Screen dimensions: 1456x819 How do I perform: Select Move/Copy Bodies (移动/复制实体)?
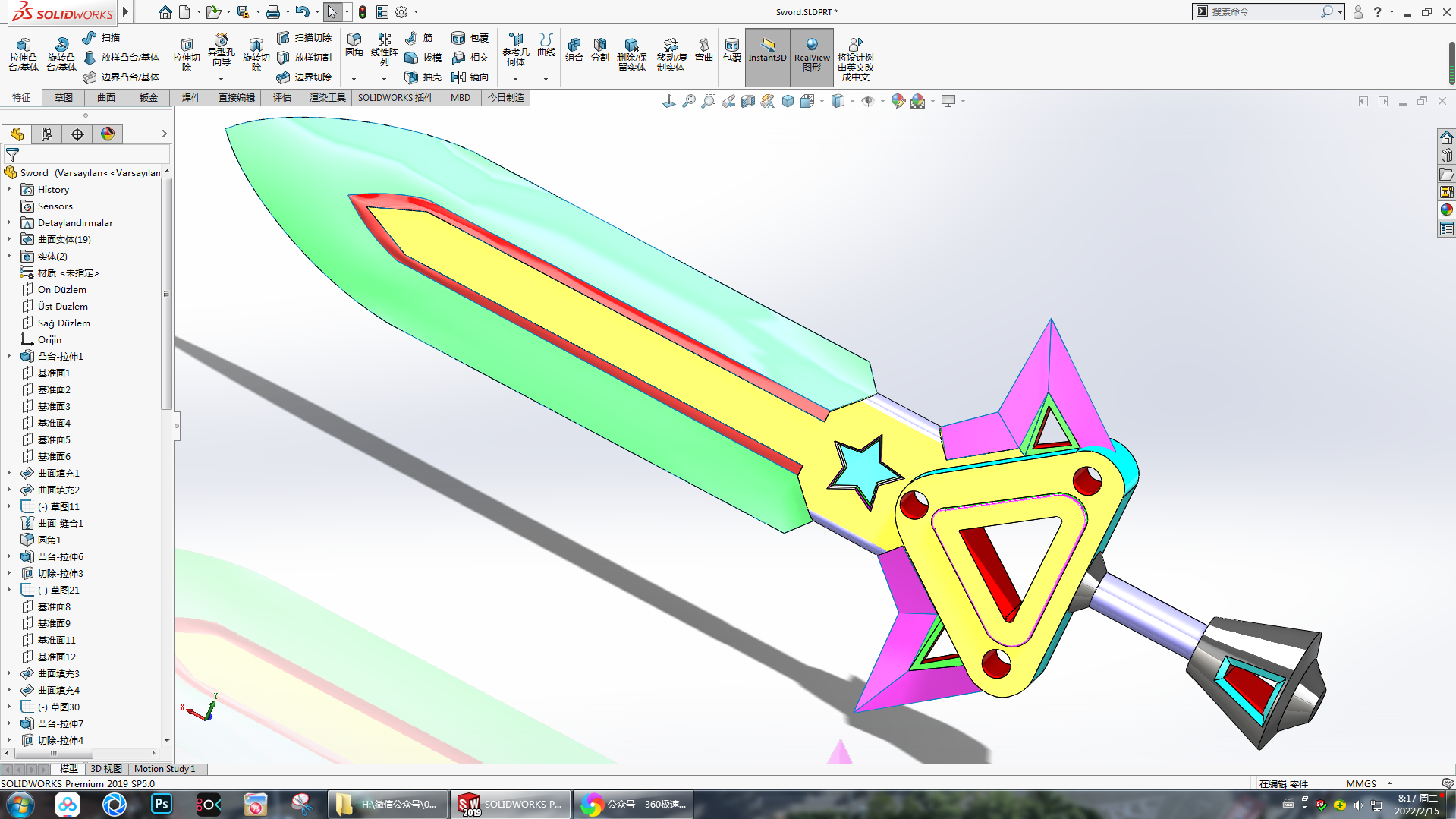pos(671,55)
